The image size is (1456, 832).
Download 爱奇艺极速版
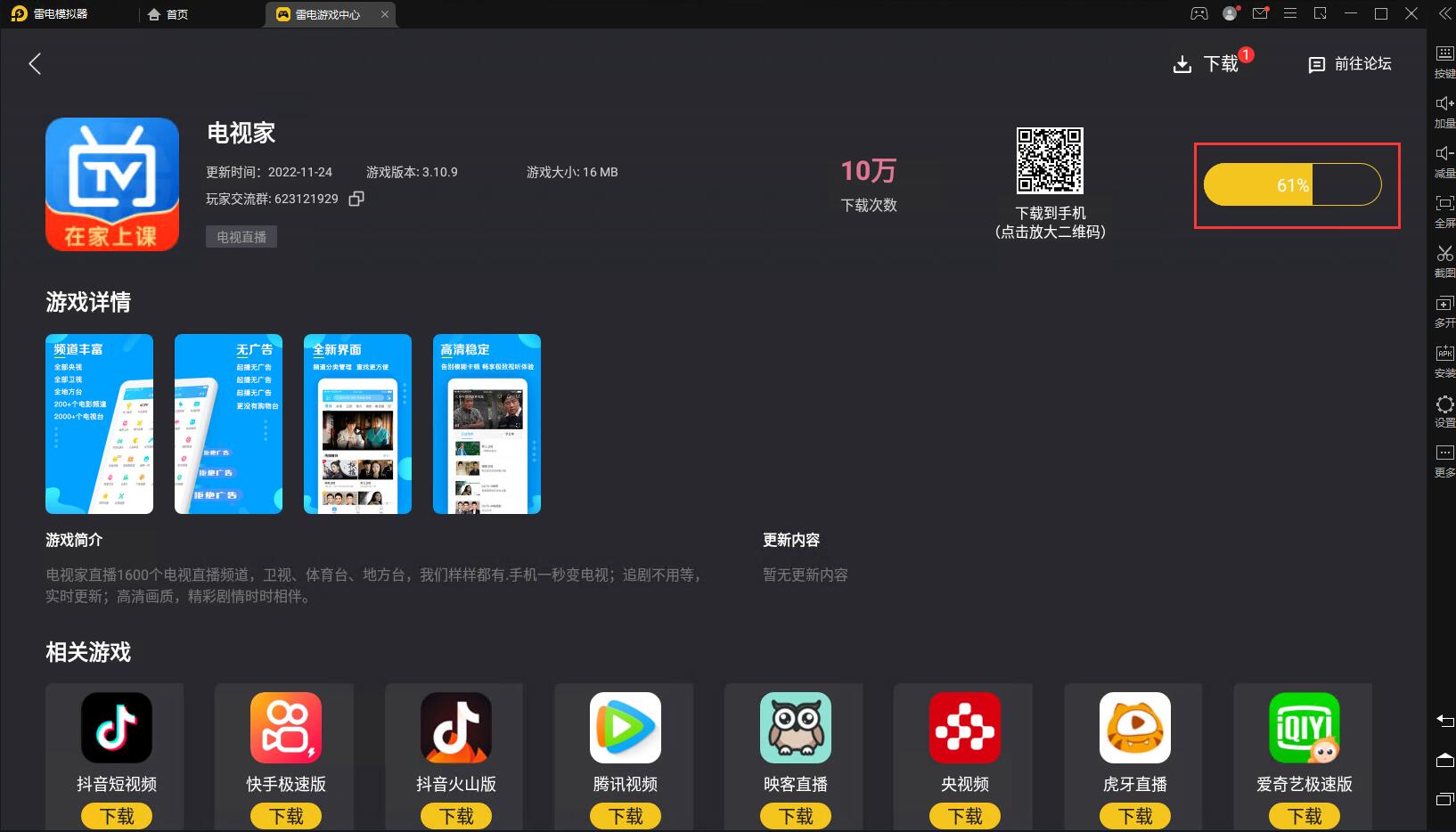pyautogui.click(x=1305, y=816)
